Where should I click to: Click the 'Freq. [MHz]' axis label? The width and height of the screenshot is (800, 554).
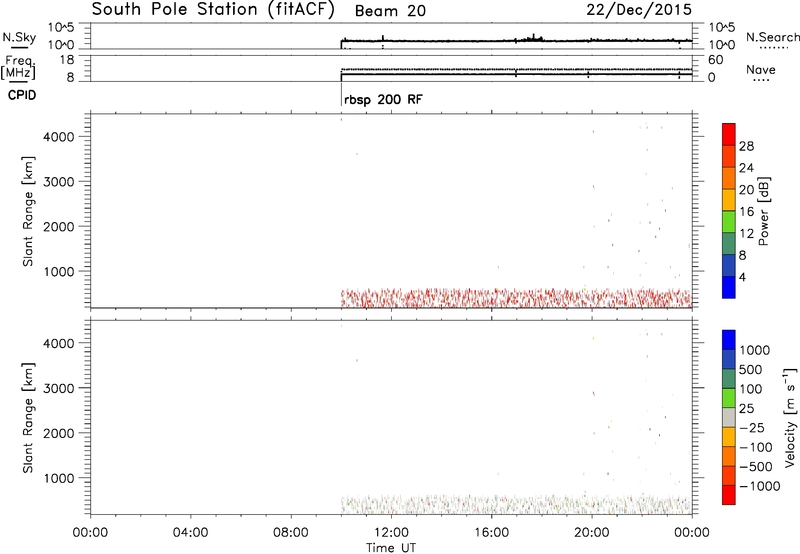(x=19, y=67)
